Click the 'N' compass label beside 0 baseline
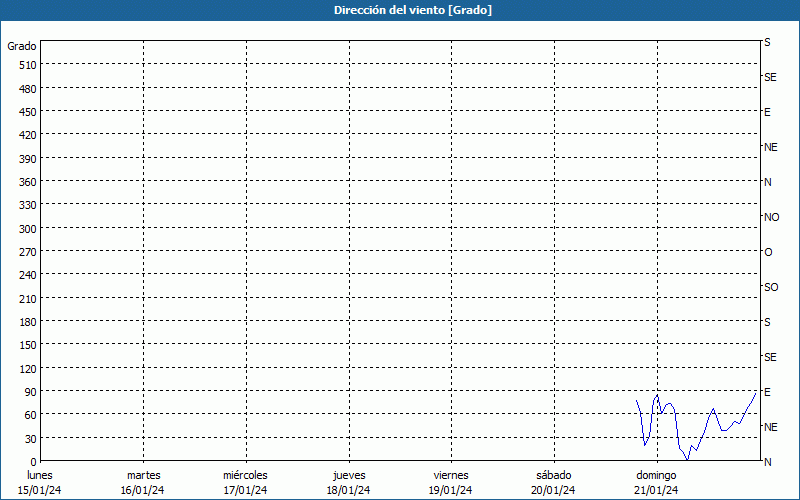 [x=768, y=462]
